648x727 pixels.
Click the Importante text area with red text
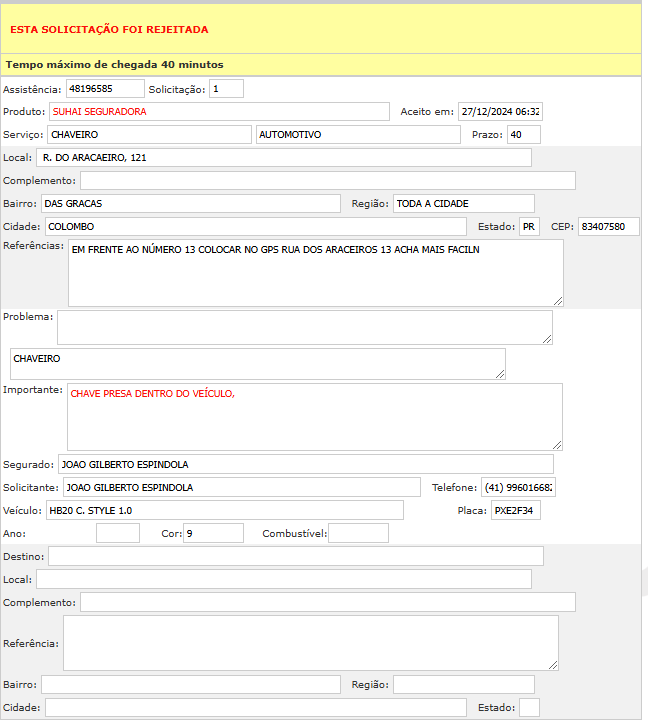point(314,416)
